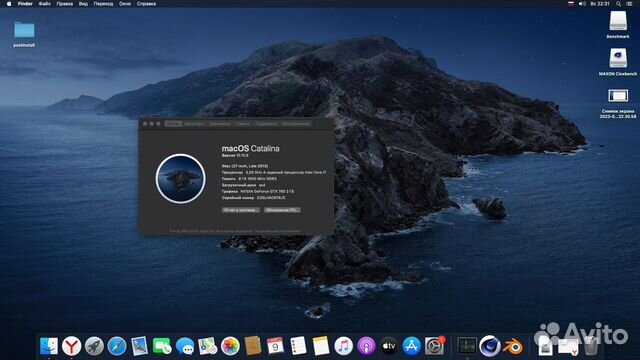640x360 pixels.
Task: Click the Версия 10.15.6 text
Action: coord(235,156)
